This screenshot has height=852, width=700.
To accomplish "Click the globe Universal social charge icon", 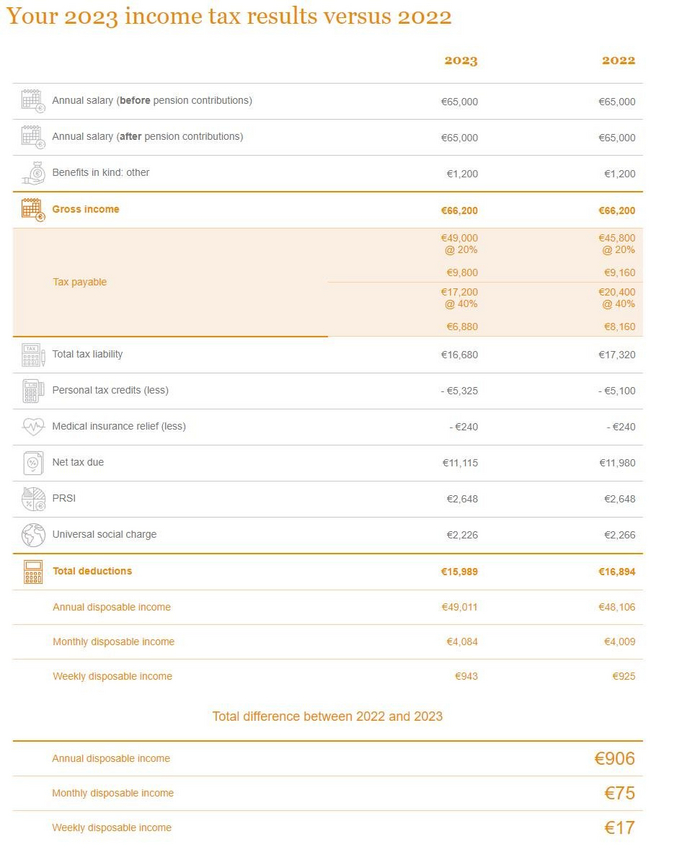I will pyautogui.click(x=32, y=534).
